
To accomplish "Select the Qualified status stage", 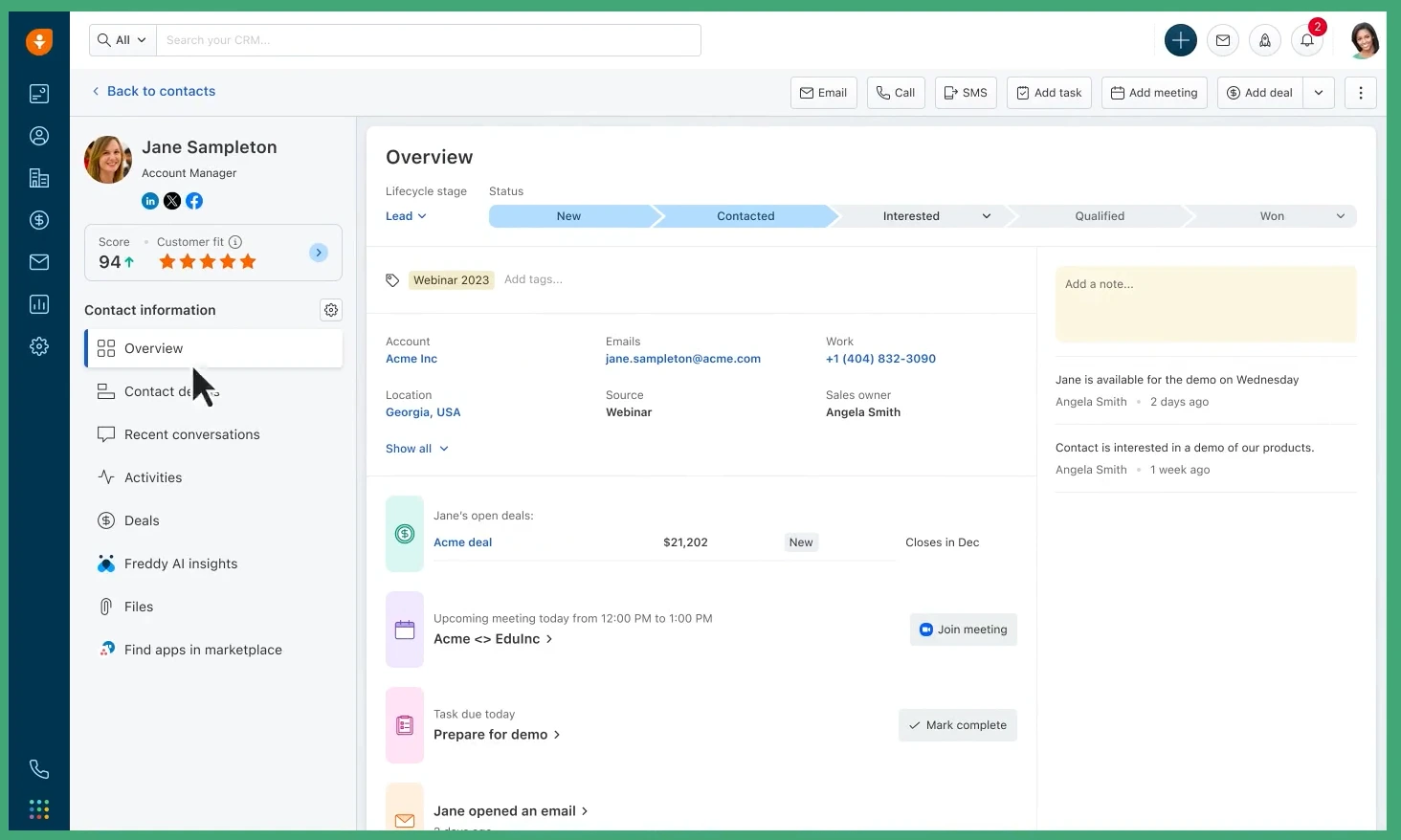I will tap(1099, 216).
